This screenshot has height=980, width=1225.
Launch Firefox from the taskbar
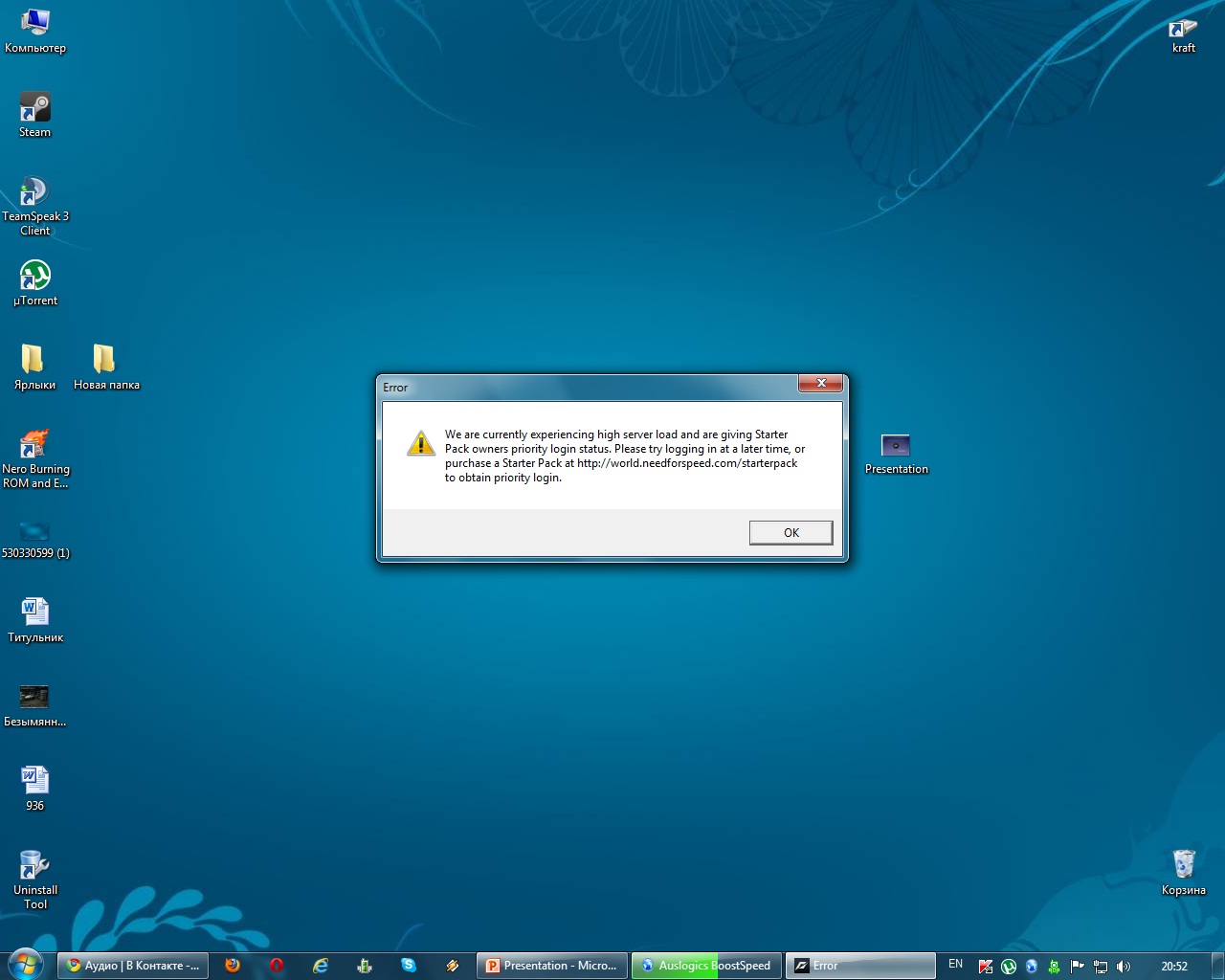(233, 966)
